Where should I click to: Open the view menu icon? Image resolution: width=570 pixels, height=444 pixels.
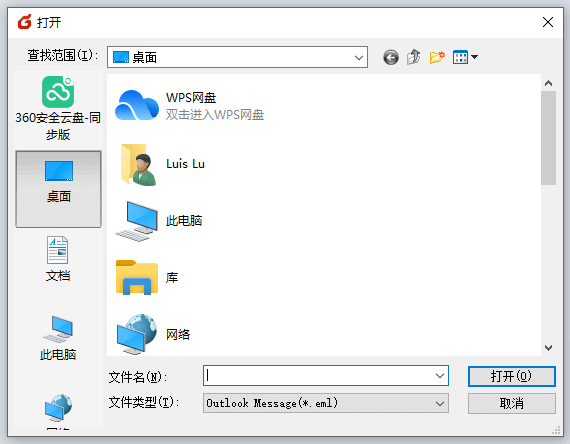pos(460,57)
